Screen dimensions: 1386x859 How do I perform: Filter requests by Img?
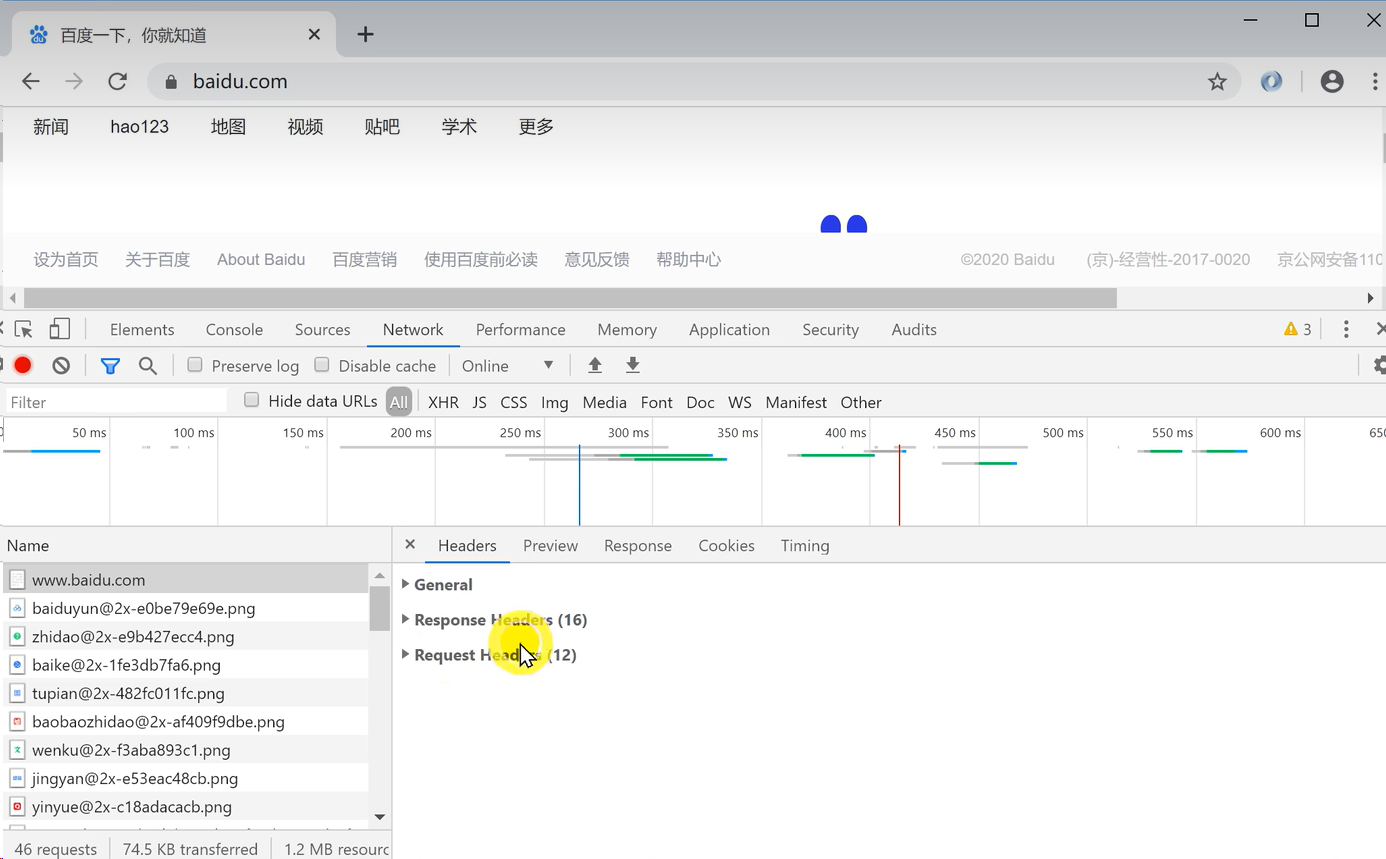coord(555,402)
